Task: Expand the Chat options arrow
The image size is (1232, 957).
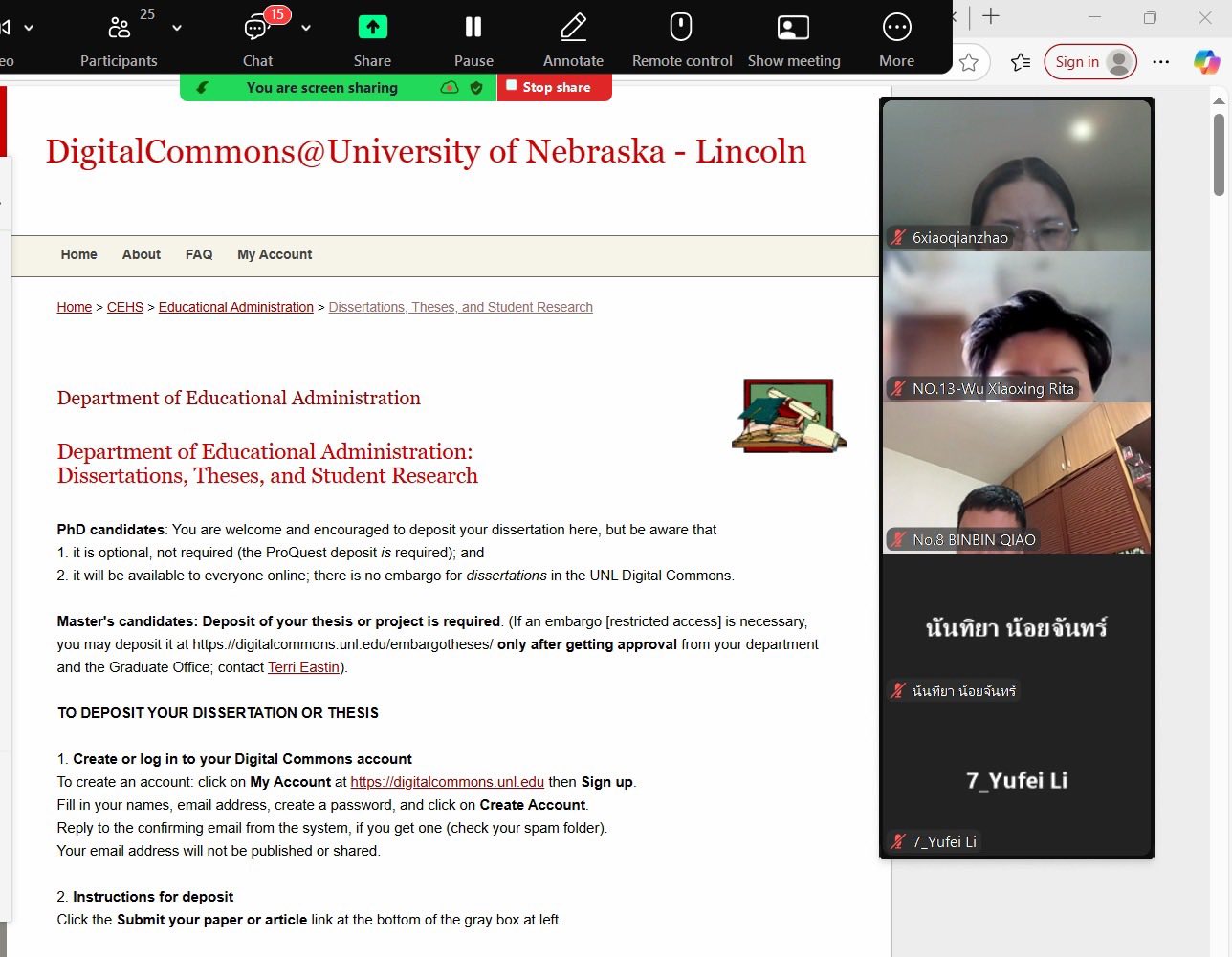Action: 306,28
